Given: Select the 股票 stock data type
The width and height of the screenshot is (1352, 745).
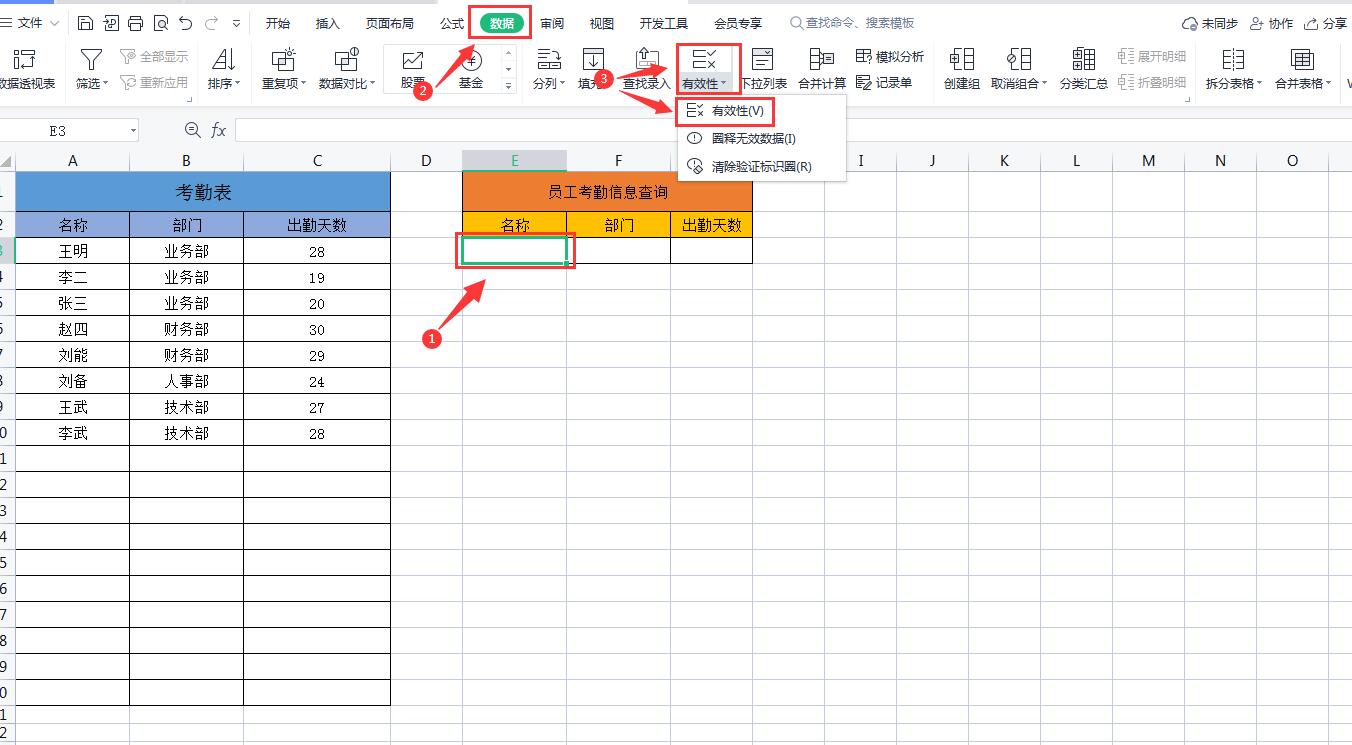Looking at the screenshot, I should click(x=413, y=69).
